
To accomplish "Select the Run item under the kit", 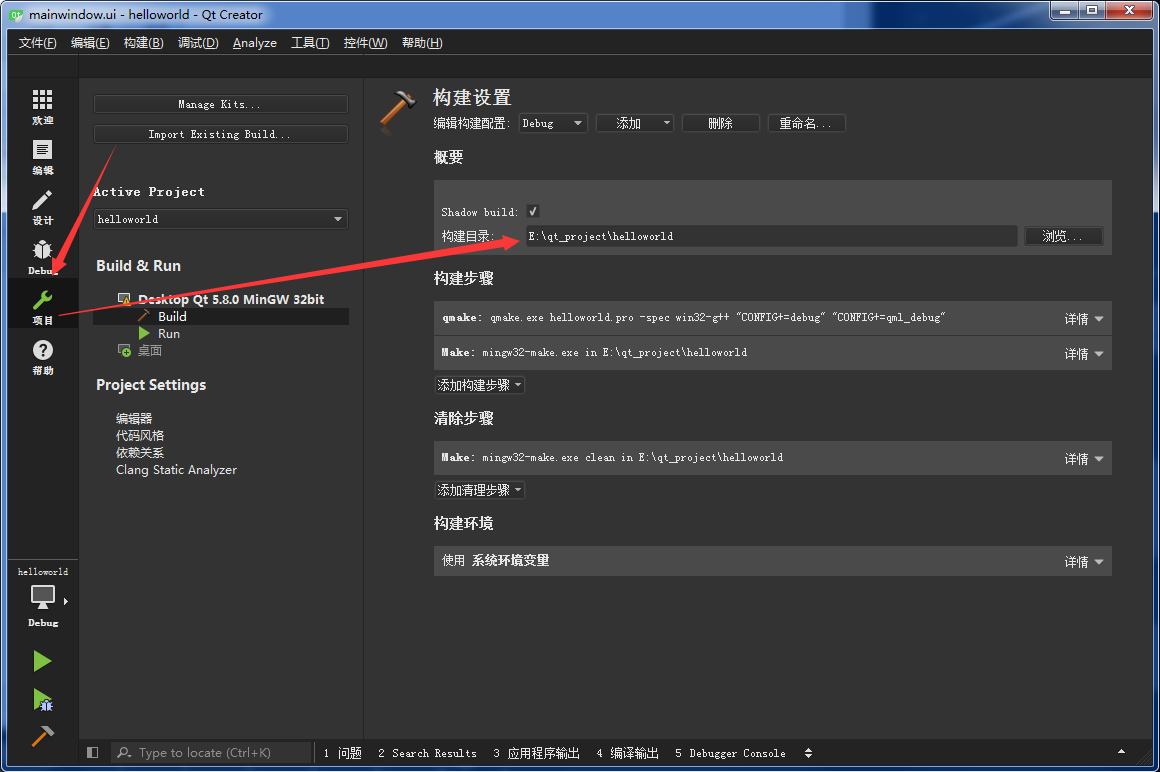I will point(169,333).
